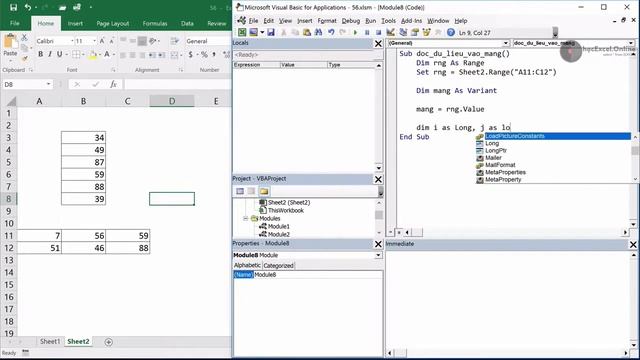This screenshot has height=360, width=640.
Task: Toggle Folders button in Project Explorer
Action: point(264,191)
